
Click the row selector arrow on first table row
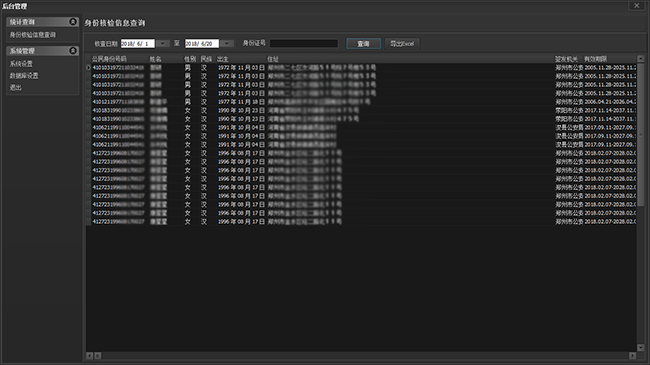tap(88, 67)
